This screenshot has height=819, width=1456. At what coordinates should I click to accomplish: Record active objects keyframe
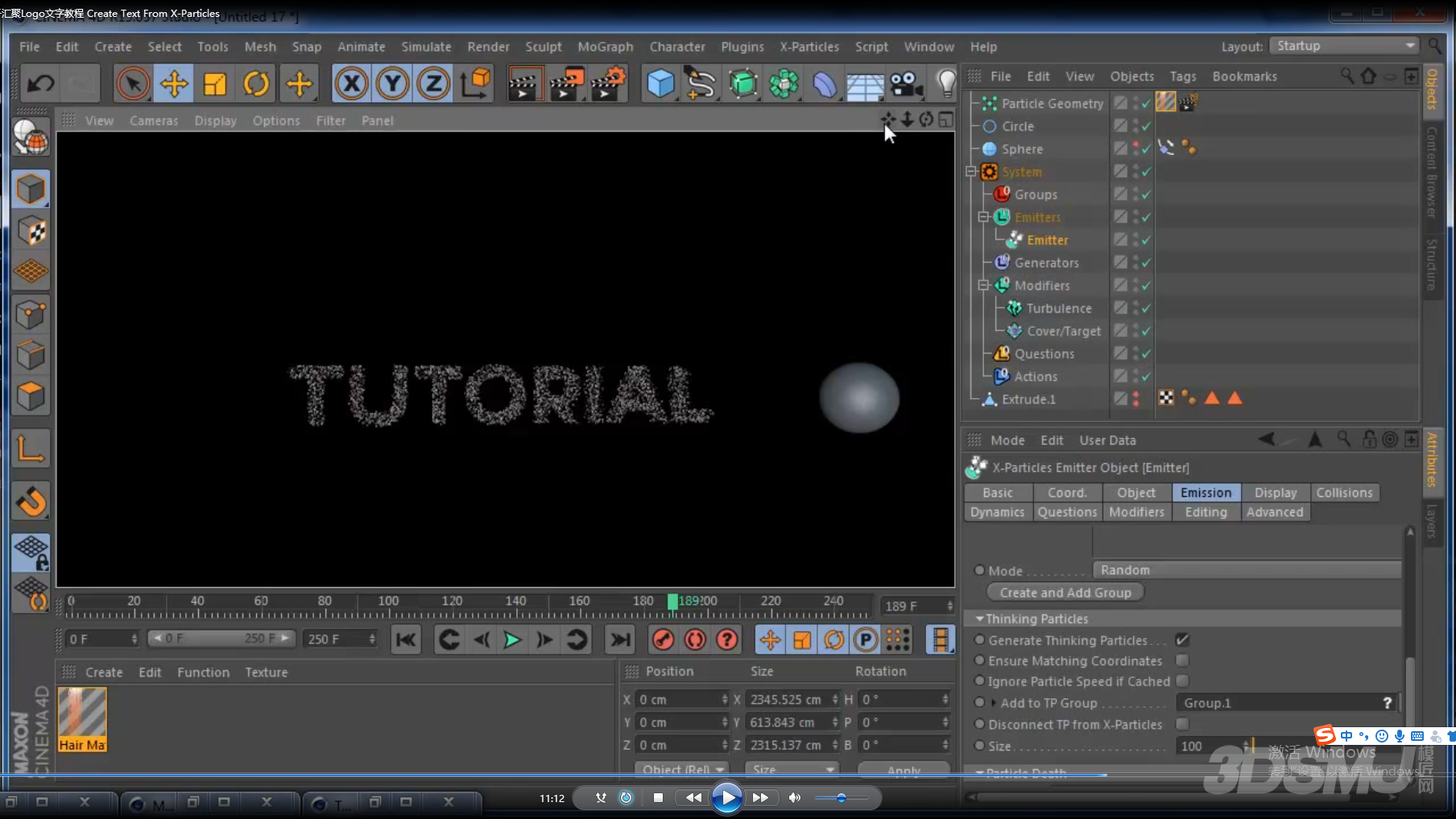pos(663,639)
